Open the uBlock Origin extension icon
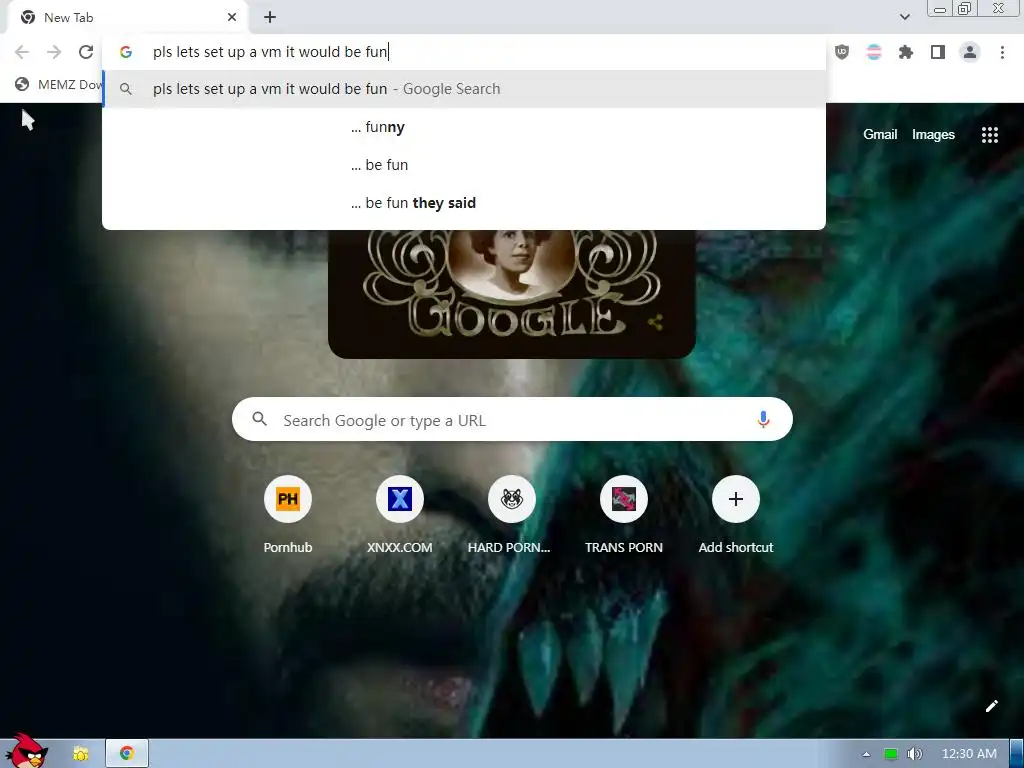The image size is (1024, 768). (x=842, y=52)
